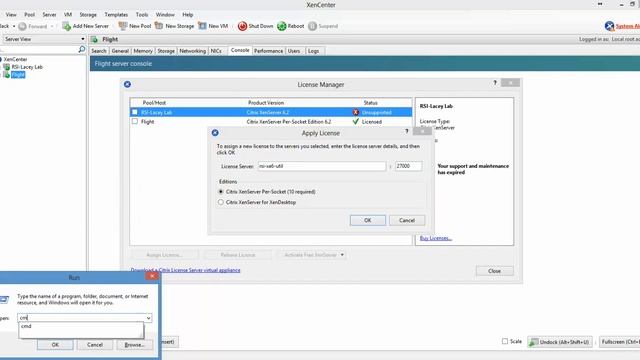Click the License Server name input field

[x=322, y=166]
